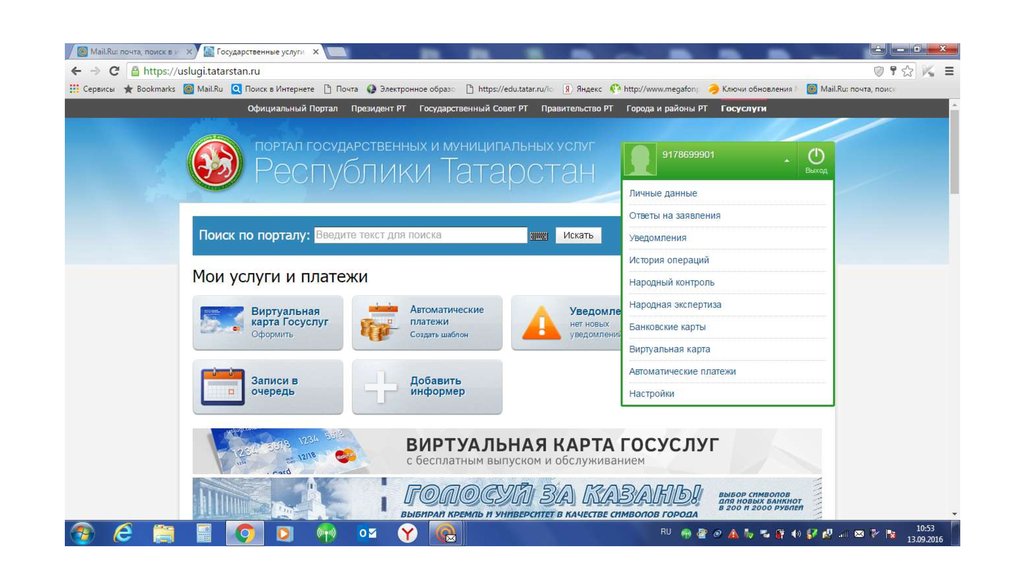Screen dimensions: 1024x574
Task: Click the virtual card Госуслуг banner
Action: (x=507, y=451)
